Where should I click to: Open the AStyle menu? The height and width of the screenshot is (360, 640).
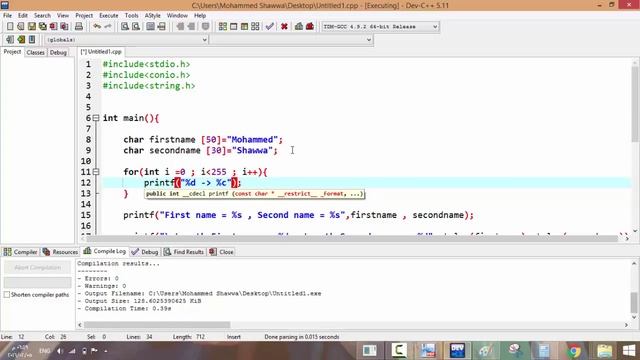click(152, 16)
